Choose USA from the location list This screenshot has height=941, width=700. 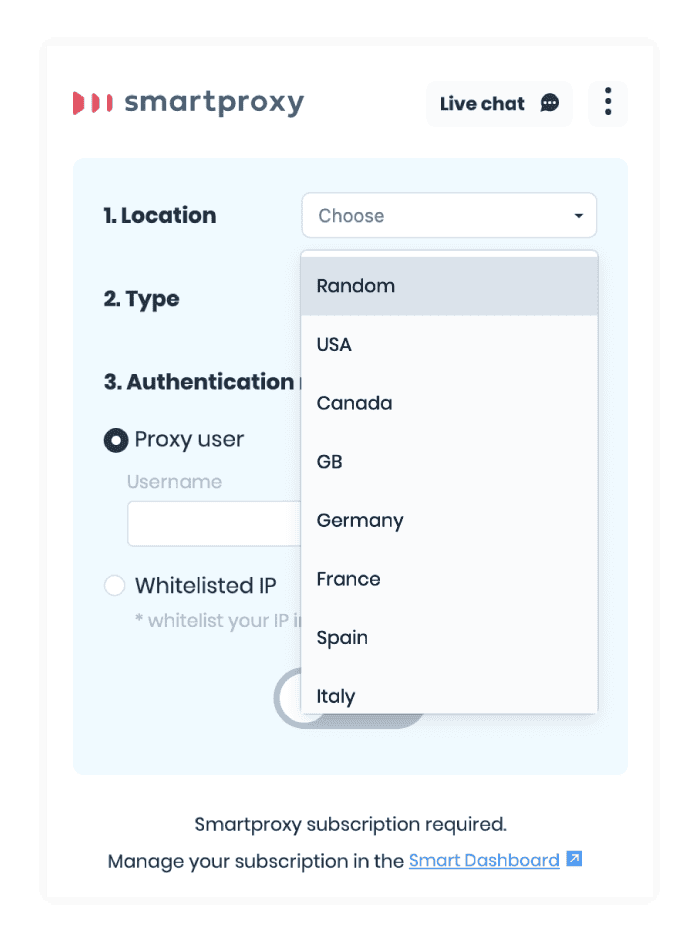[x=449, y=344]
